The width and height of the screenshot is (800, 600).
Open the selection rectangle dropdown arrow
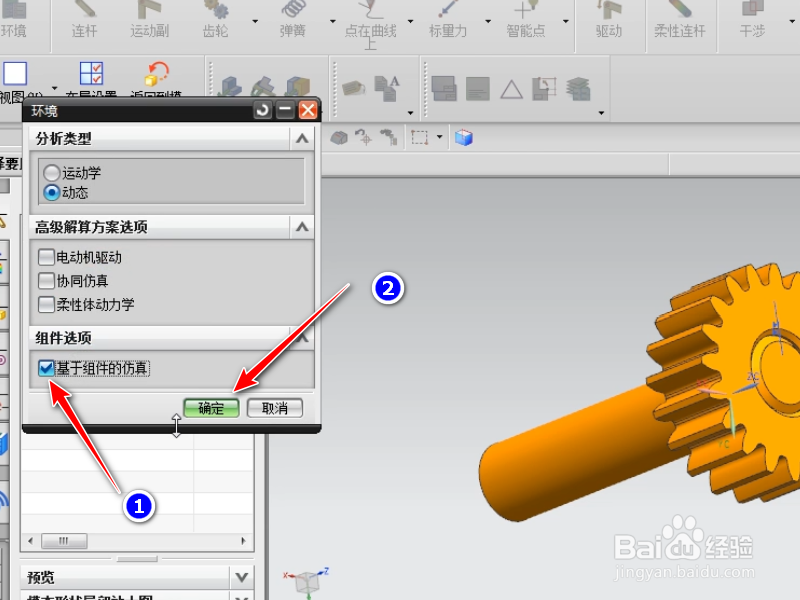440,137
